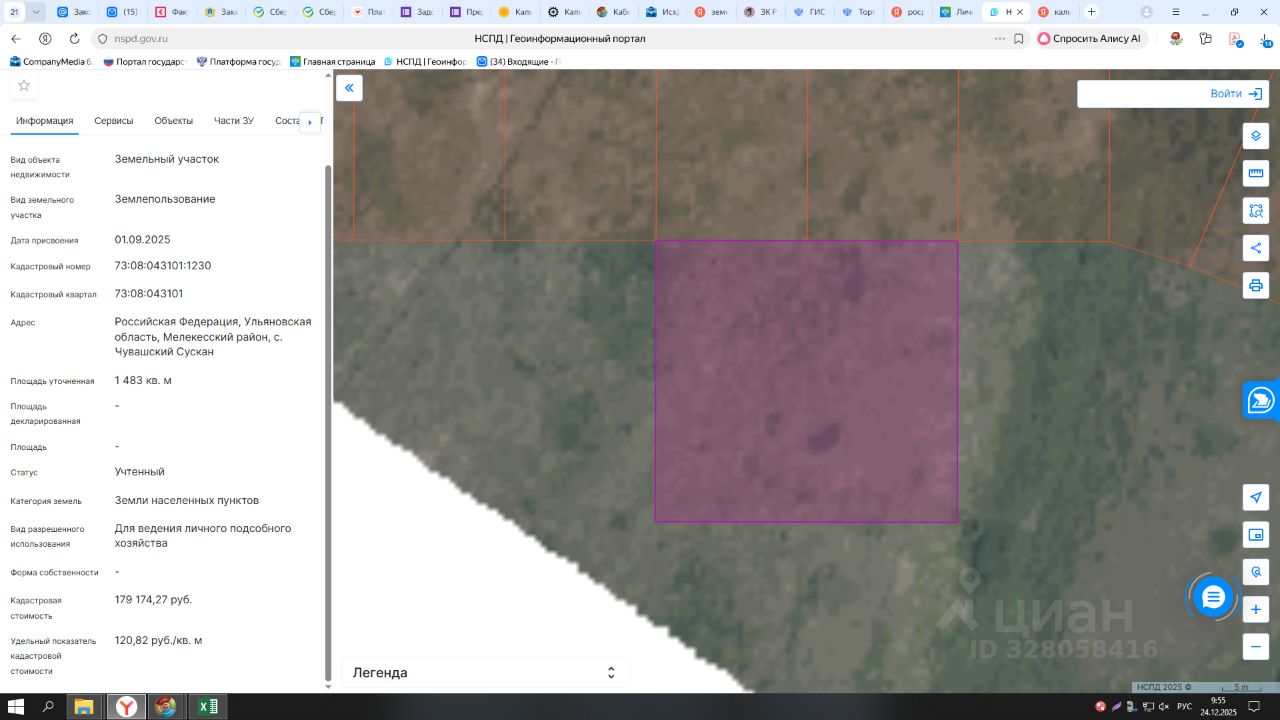The width and height of the screenshot is (1280, 720).
Task: Select the status value Учтенный
Action: pos(140,472)
